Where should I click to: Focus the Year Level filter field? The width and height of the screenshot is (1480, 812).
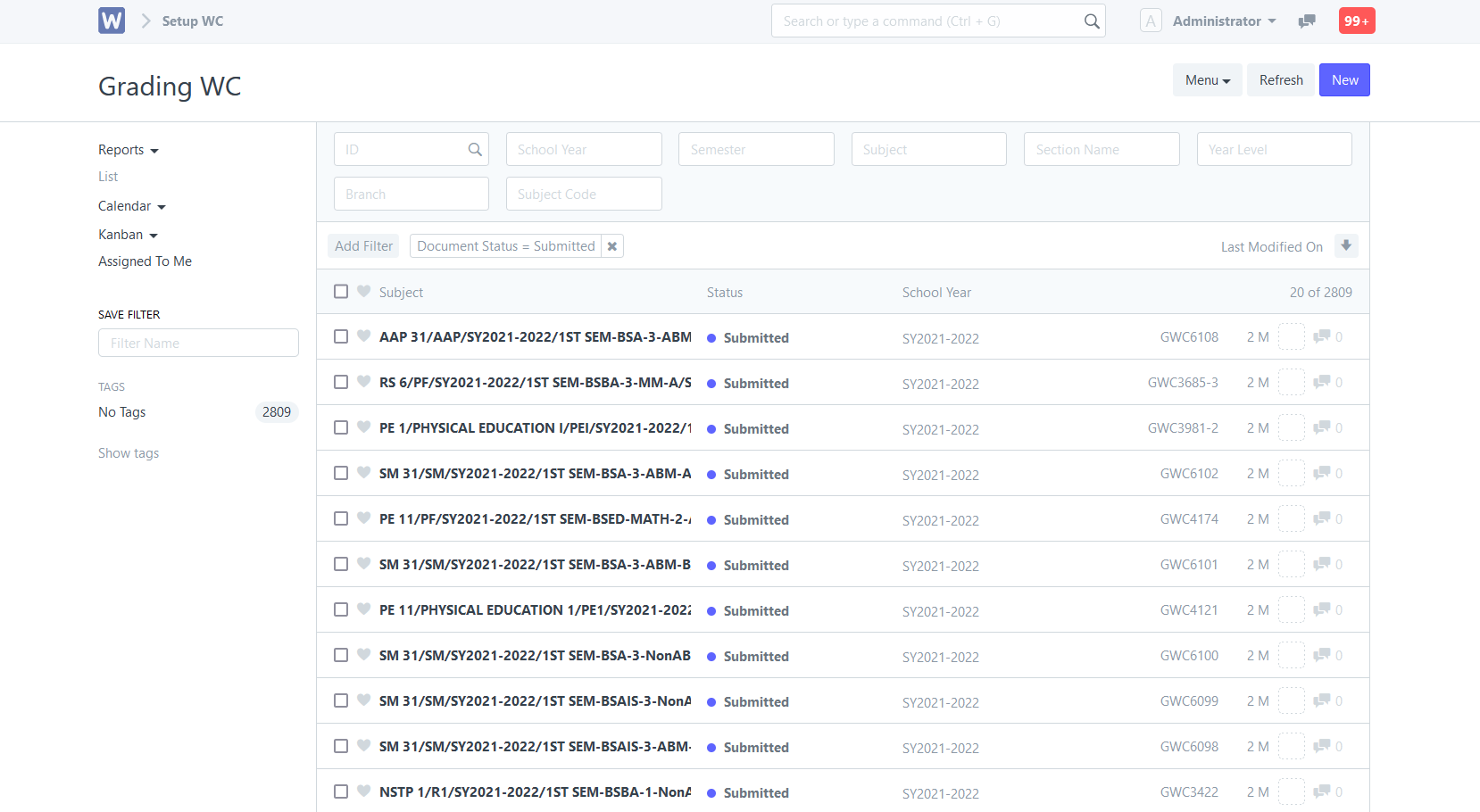pyautogui.click(x=1275, y=149)
